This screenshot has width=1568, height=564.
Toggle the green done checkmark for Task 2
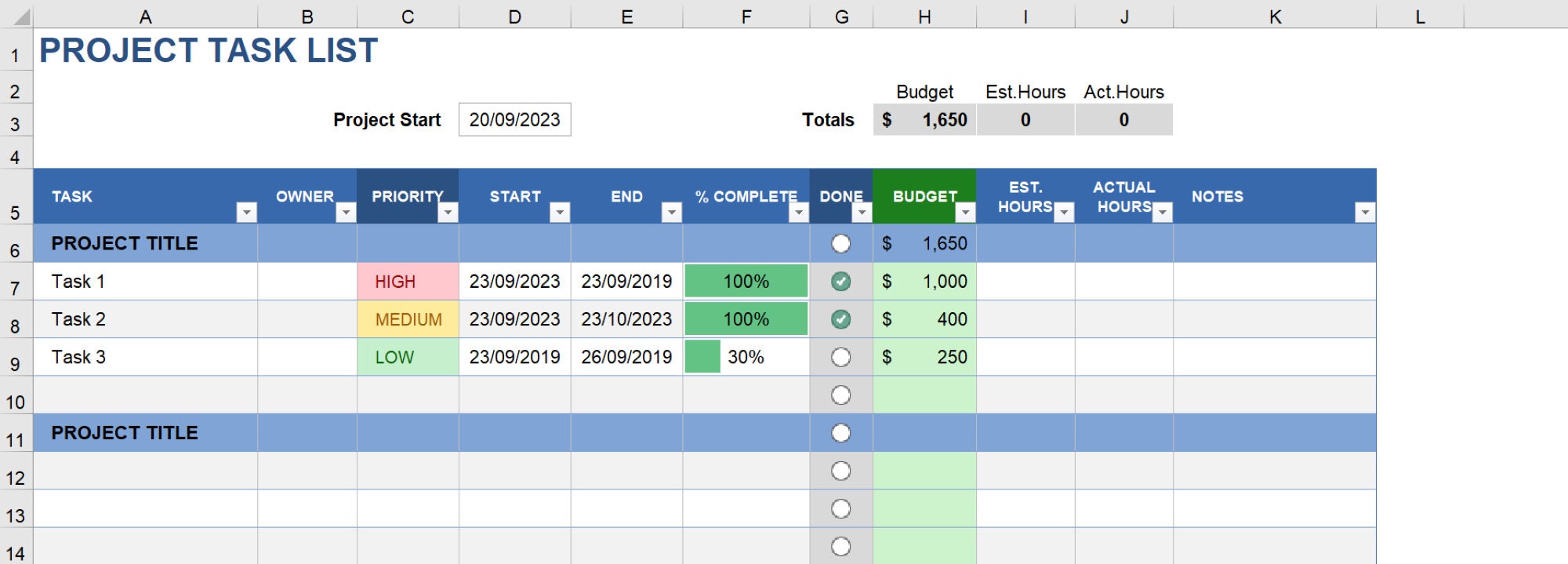(x=841, y=319)
